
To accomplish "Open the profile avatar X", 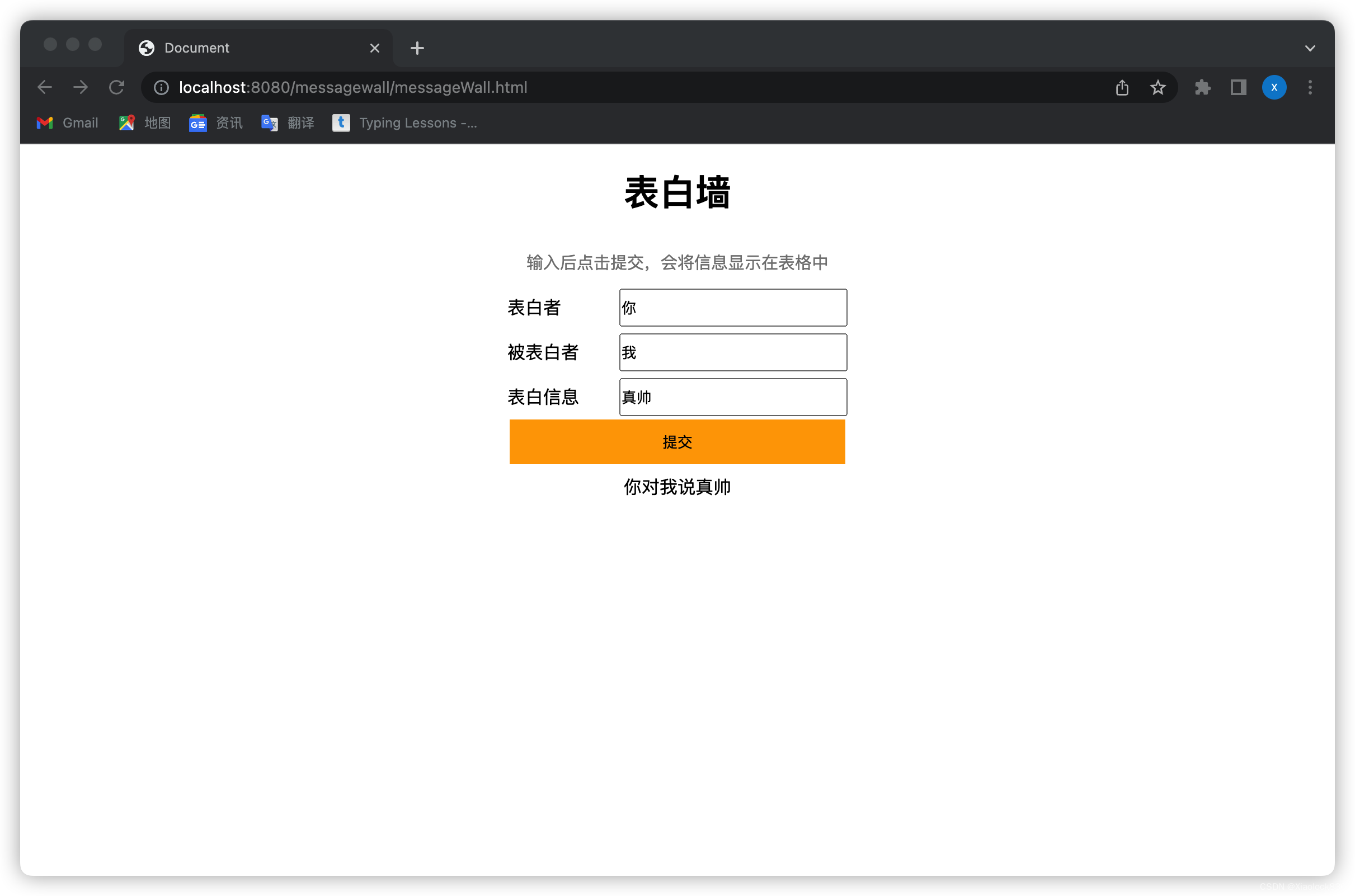I will [x=1274, y=87].
